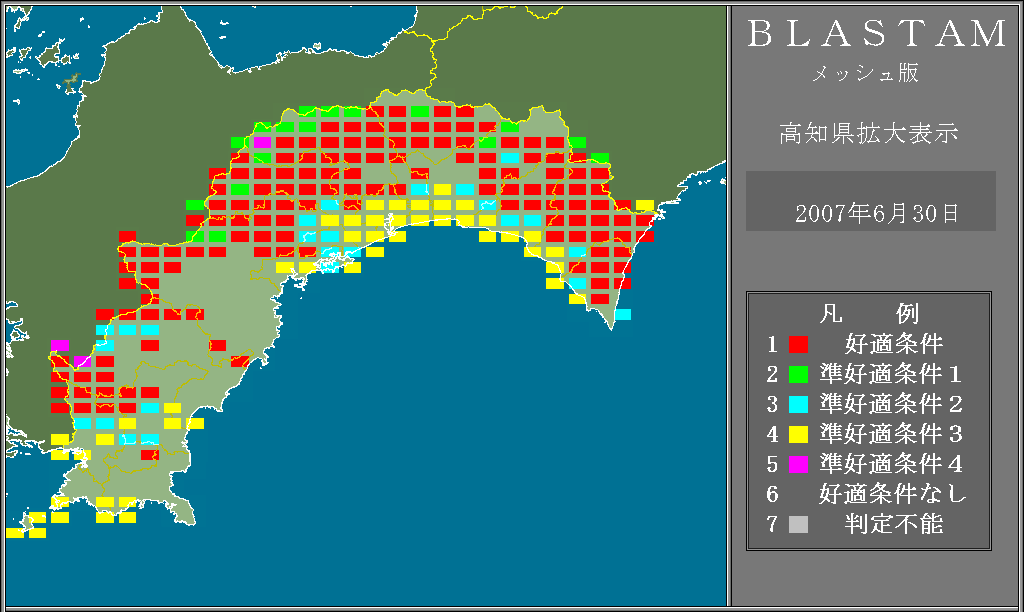The height and width of the screenshot is (612, 1024).
Task: Click the 好適条件なし legend label
Action: click(892, 494)
